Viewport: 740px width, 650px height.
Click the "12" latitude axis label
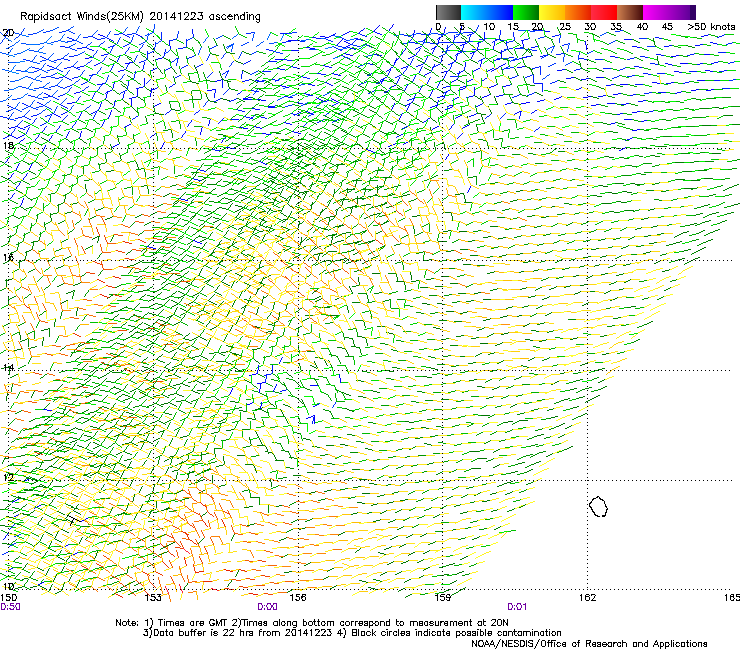(x=8, y=477)
